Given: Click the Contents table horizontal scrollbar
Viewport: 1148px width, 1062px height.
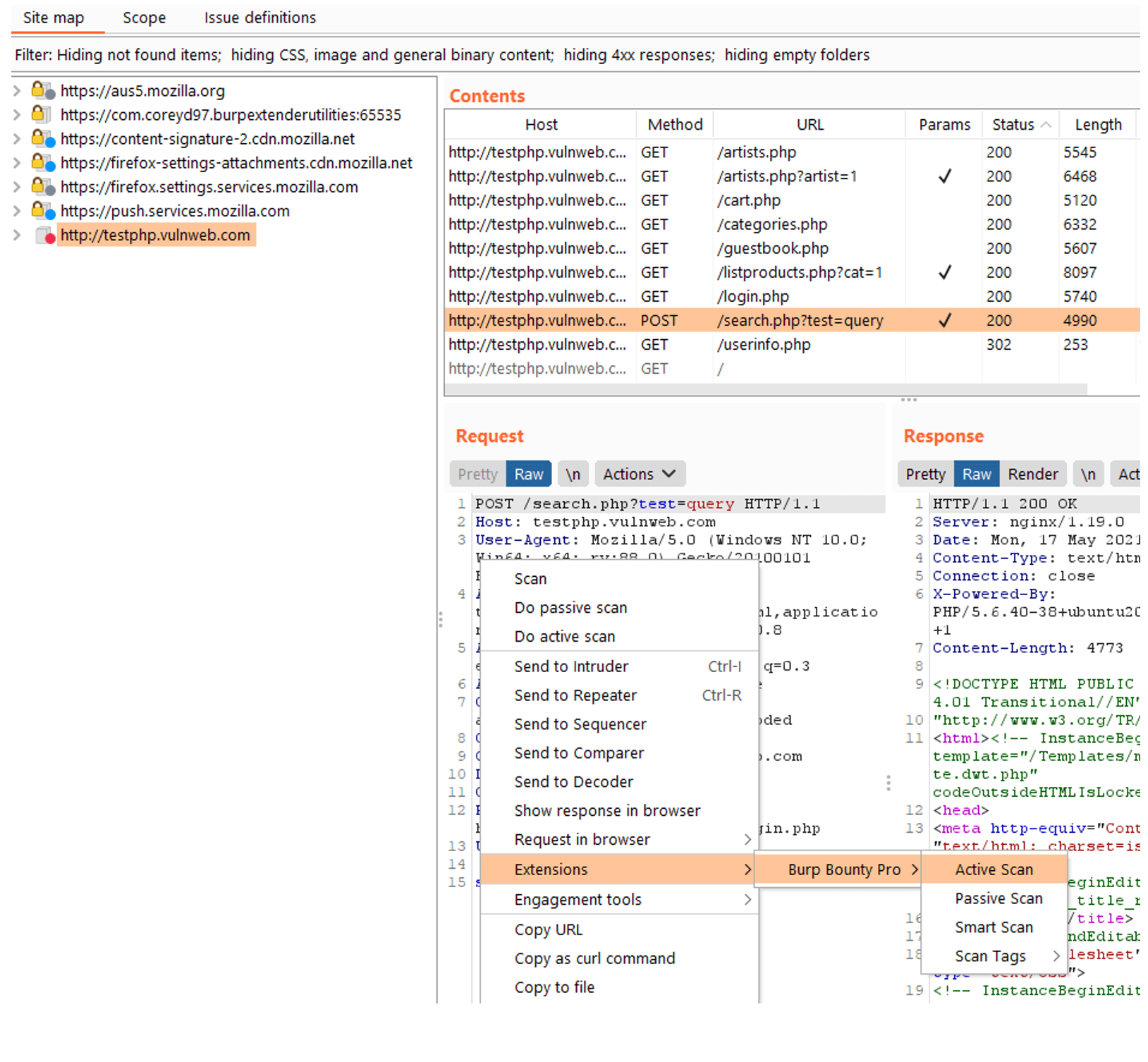Looking at the screenshot, I should (765, 389).
